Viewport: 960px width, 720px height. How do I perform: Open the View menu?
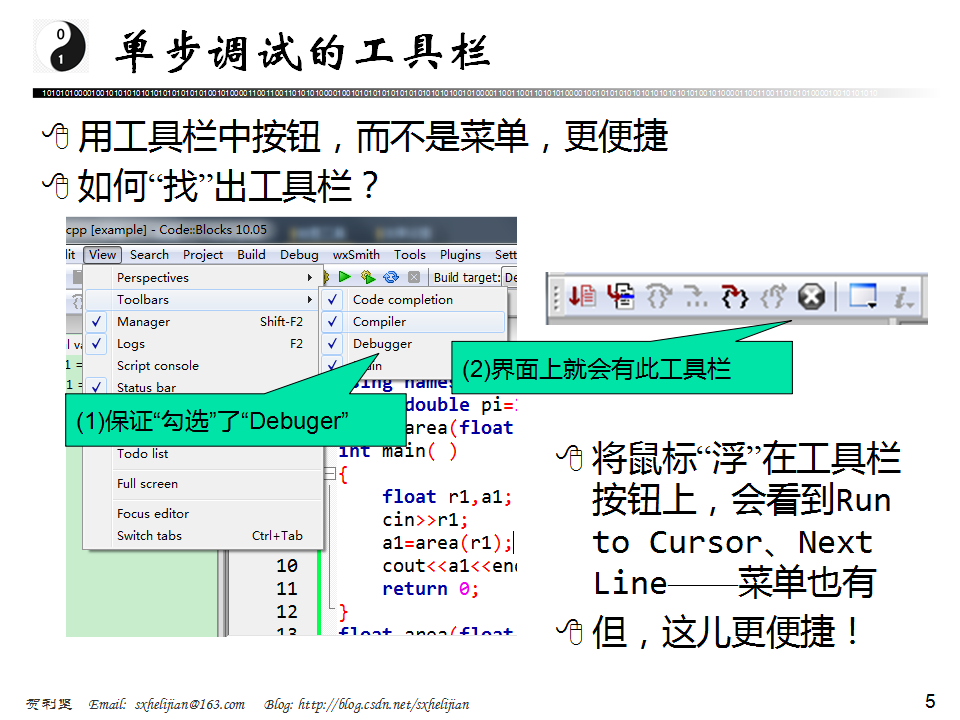102,254
